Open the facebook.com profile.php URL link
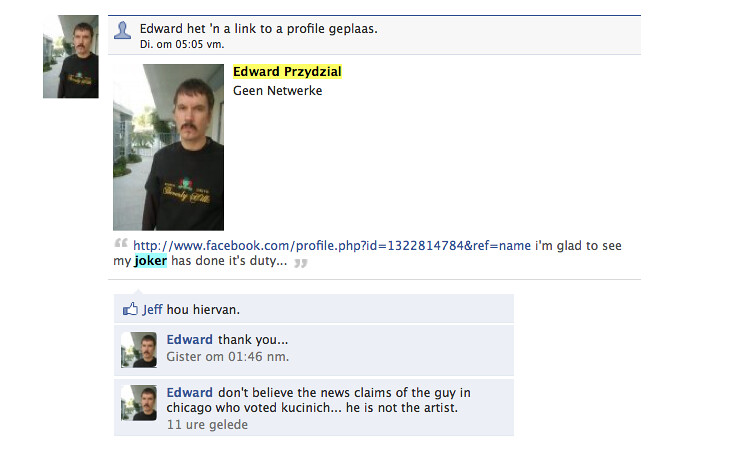This screenshot has width=747, height=454. coord(332,245)
